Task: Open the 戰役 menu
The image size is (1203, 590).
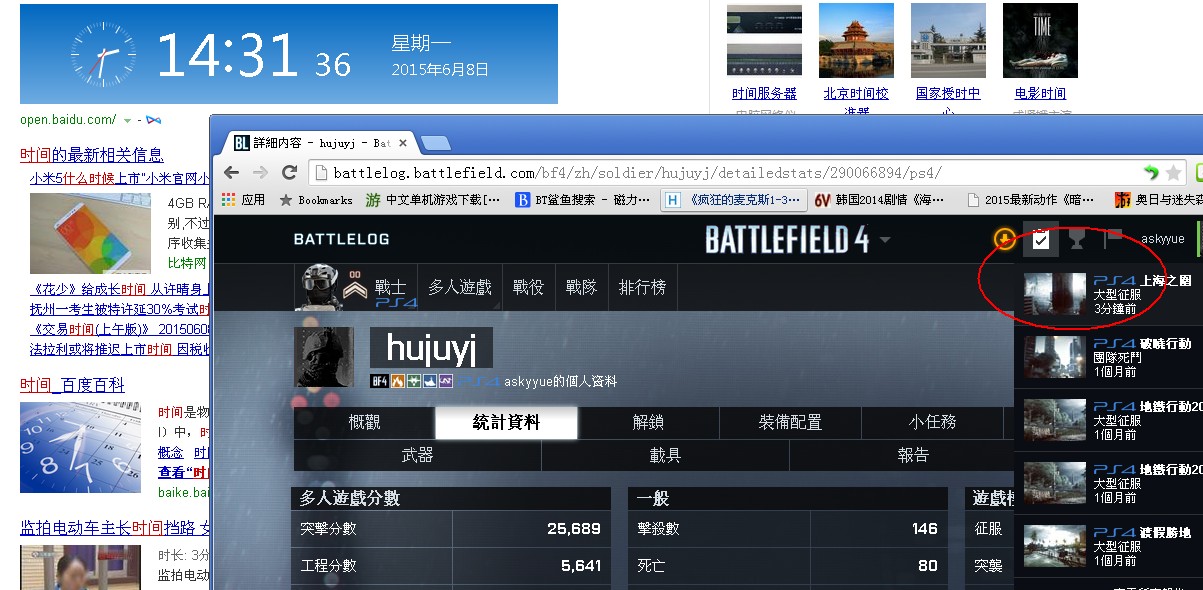Action: pos(528,288)
